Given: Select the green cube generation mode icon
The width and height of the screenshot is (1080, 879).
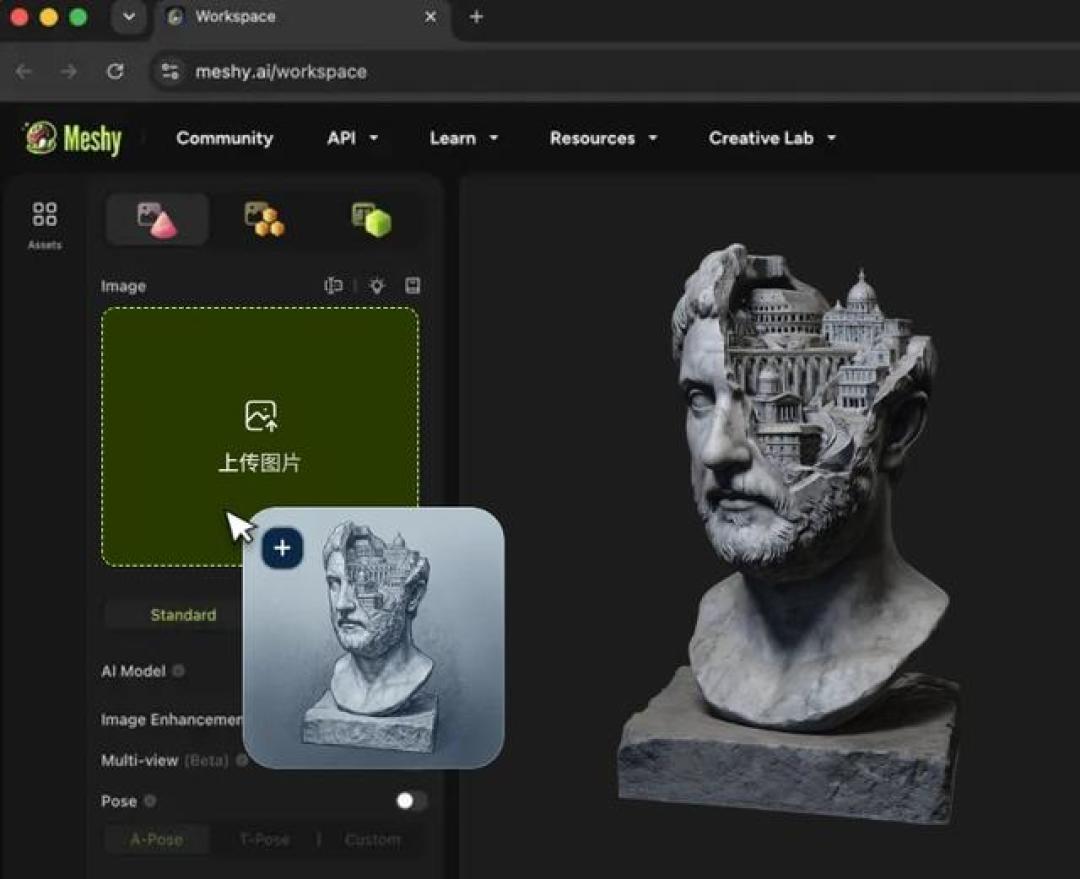Looking at the screenshot, I should 371,220.
